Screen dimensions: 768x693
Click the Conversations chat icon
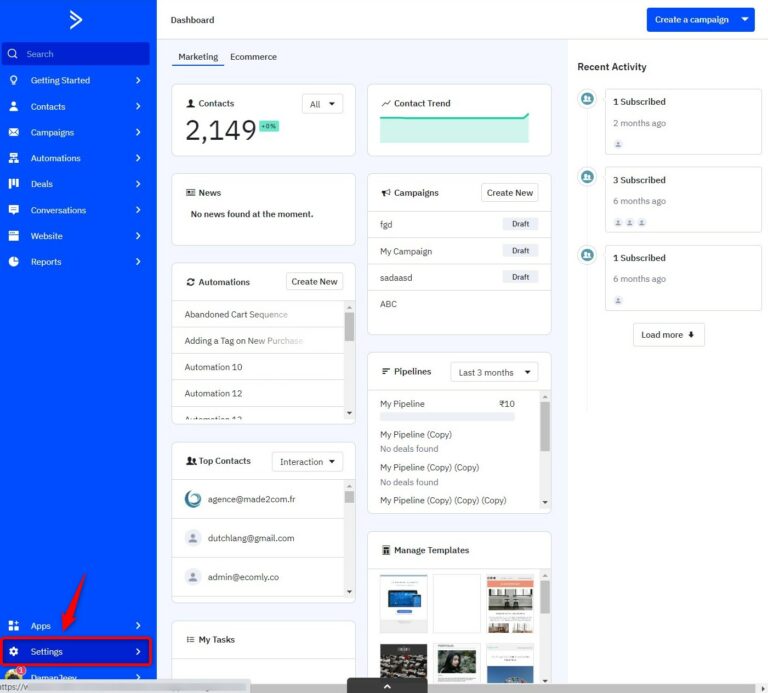pos(14,210)
